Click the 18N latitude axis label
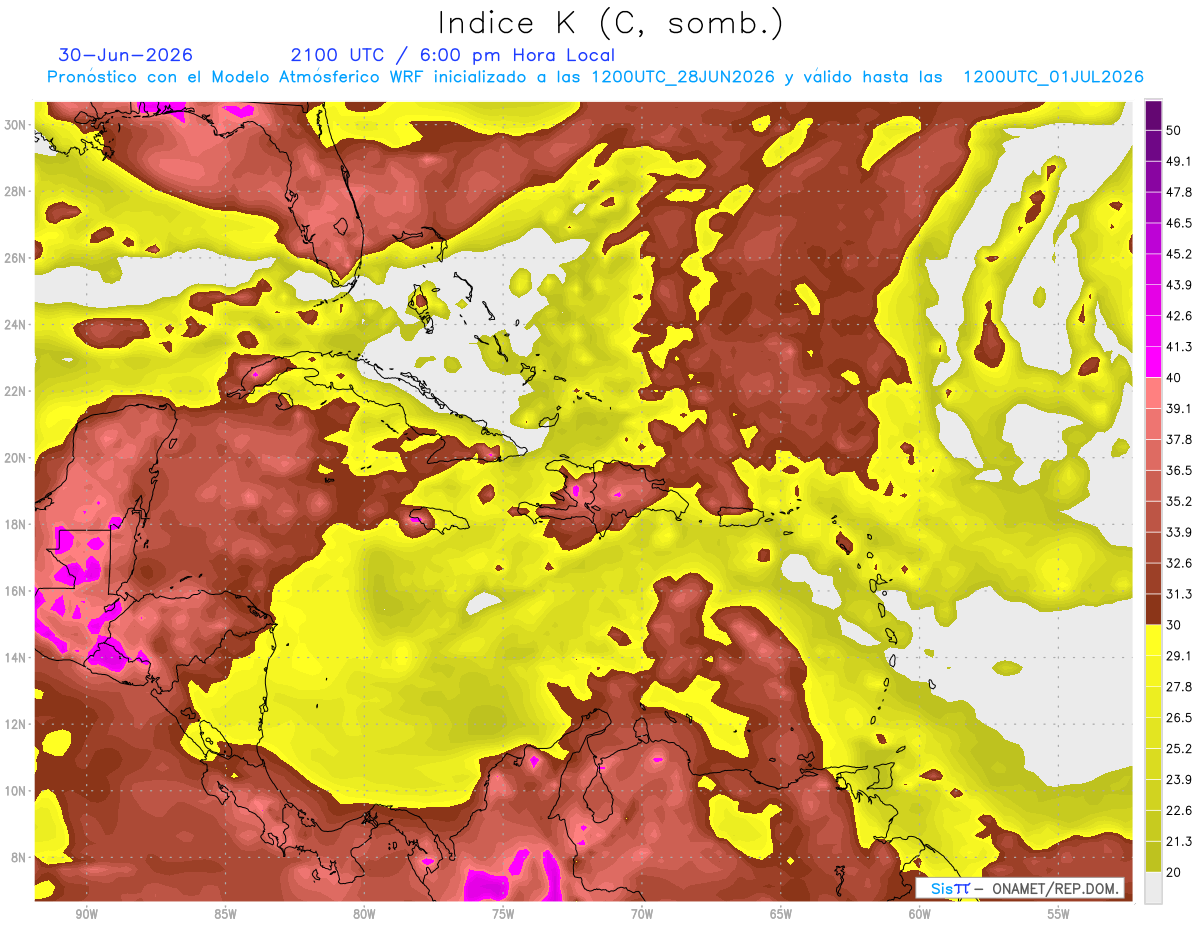Screen dimensions: 1200x927 click(x=15, y=524)
